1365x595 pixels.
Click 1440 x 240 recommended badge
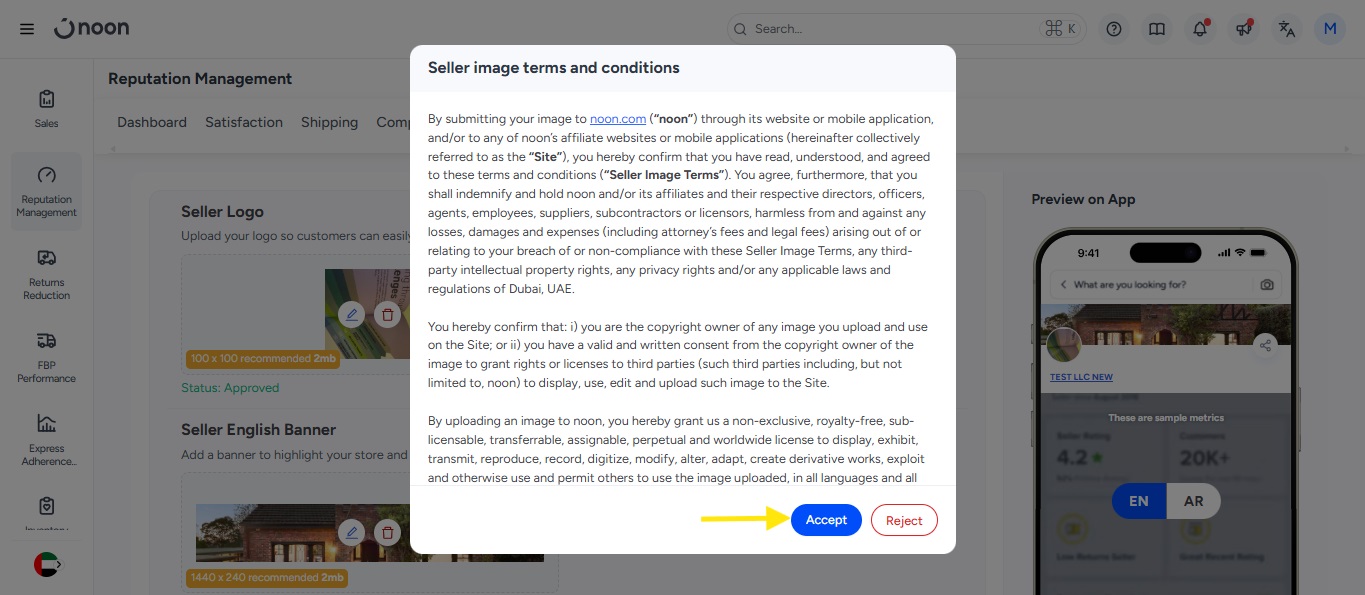tap(267, 577)
